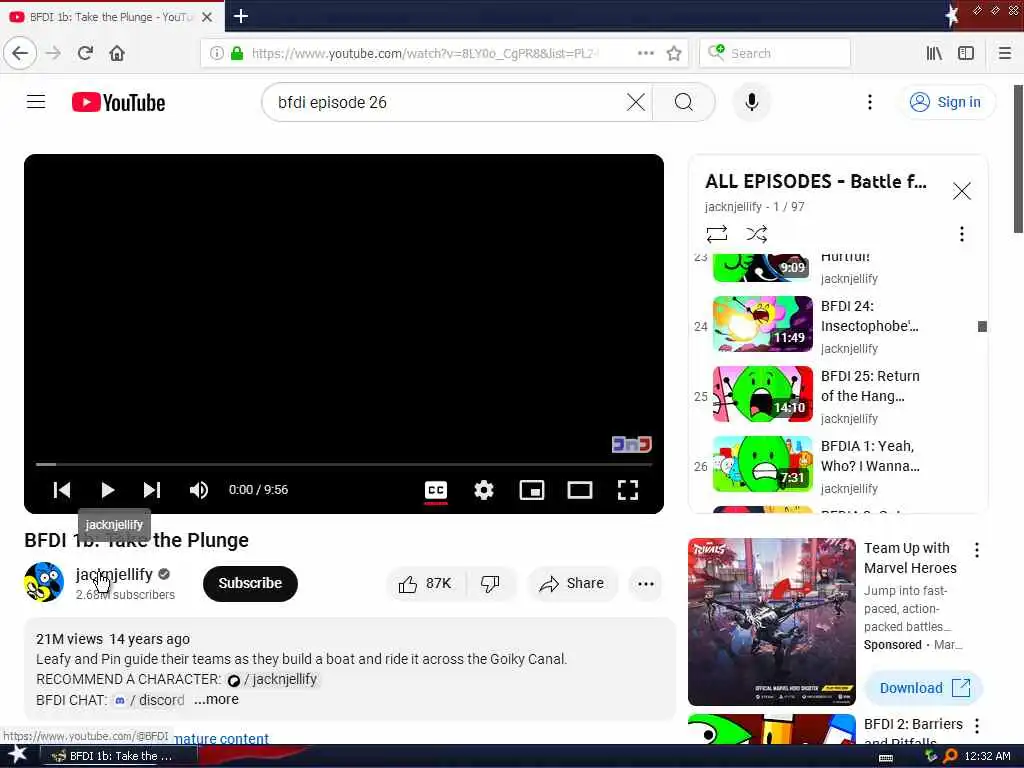
Task: Toggle playlist shuffle
Action: 756,234
